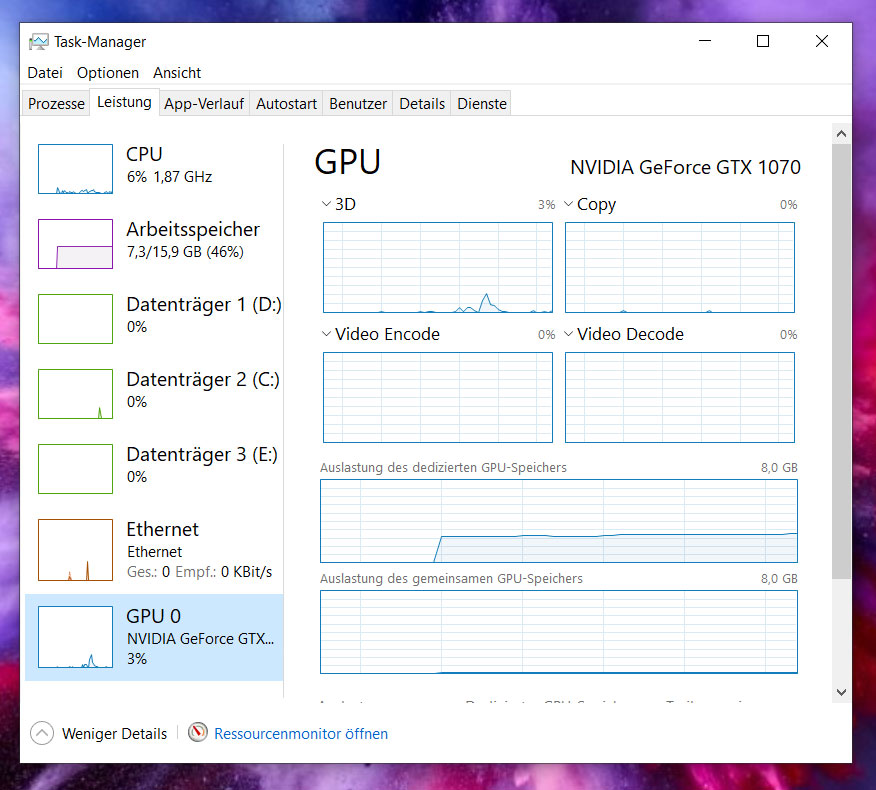Select the Datenträger 3 (E:) label

[202, 455]
